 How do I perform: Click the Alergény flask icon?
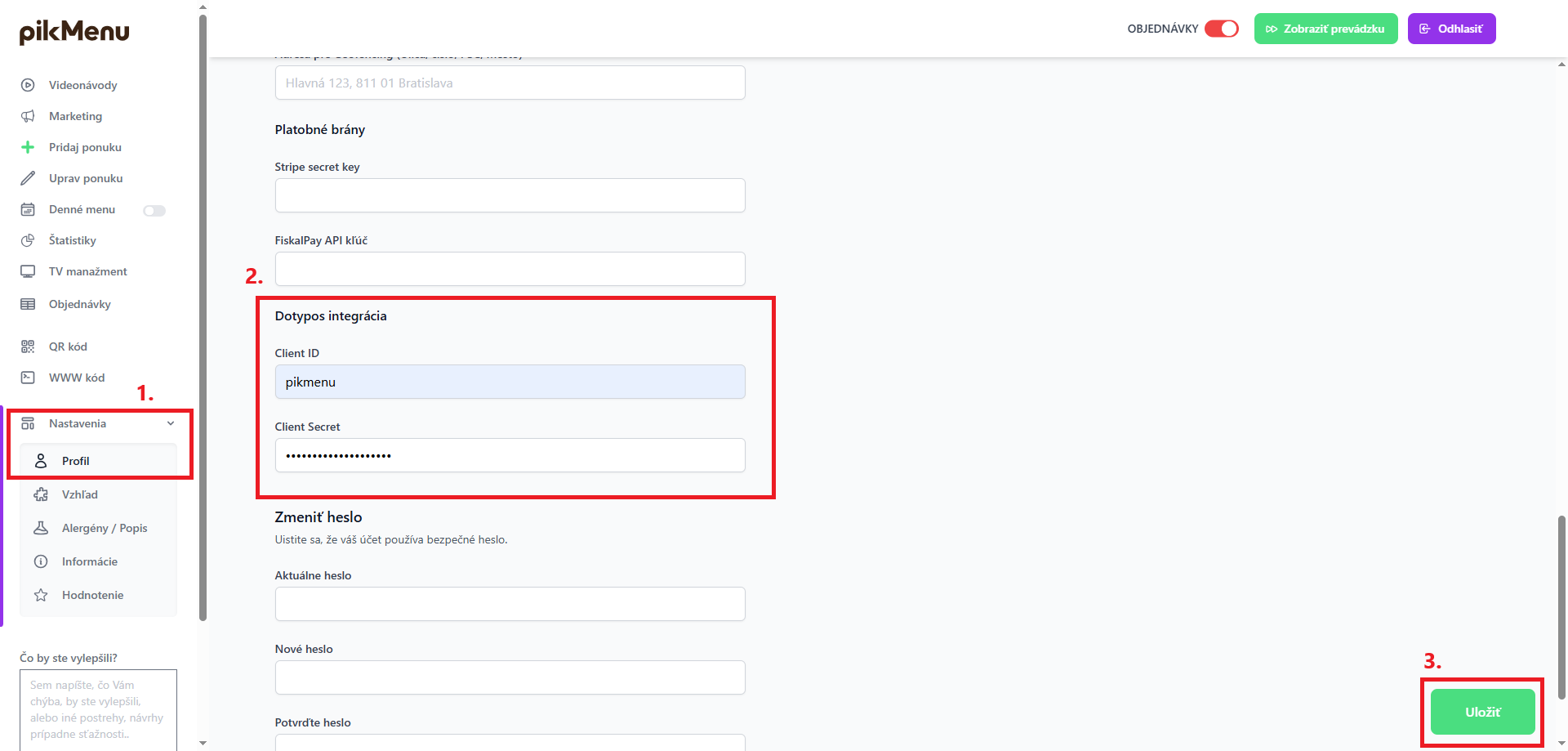(41, 528)
